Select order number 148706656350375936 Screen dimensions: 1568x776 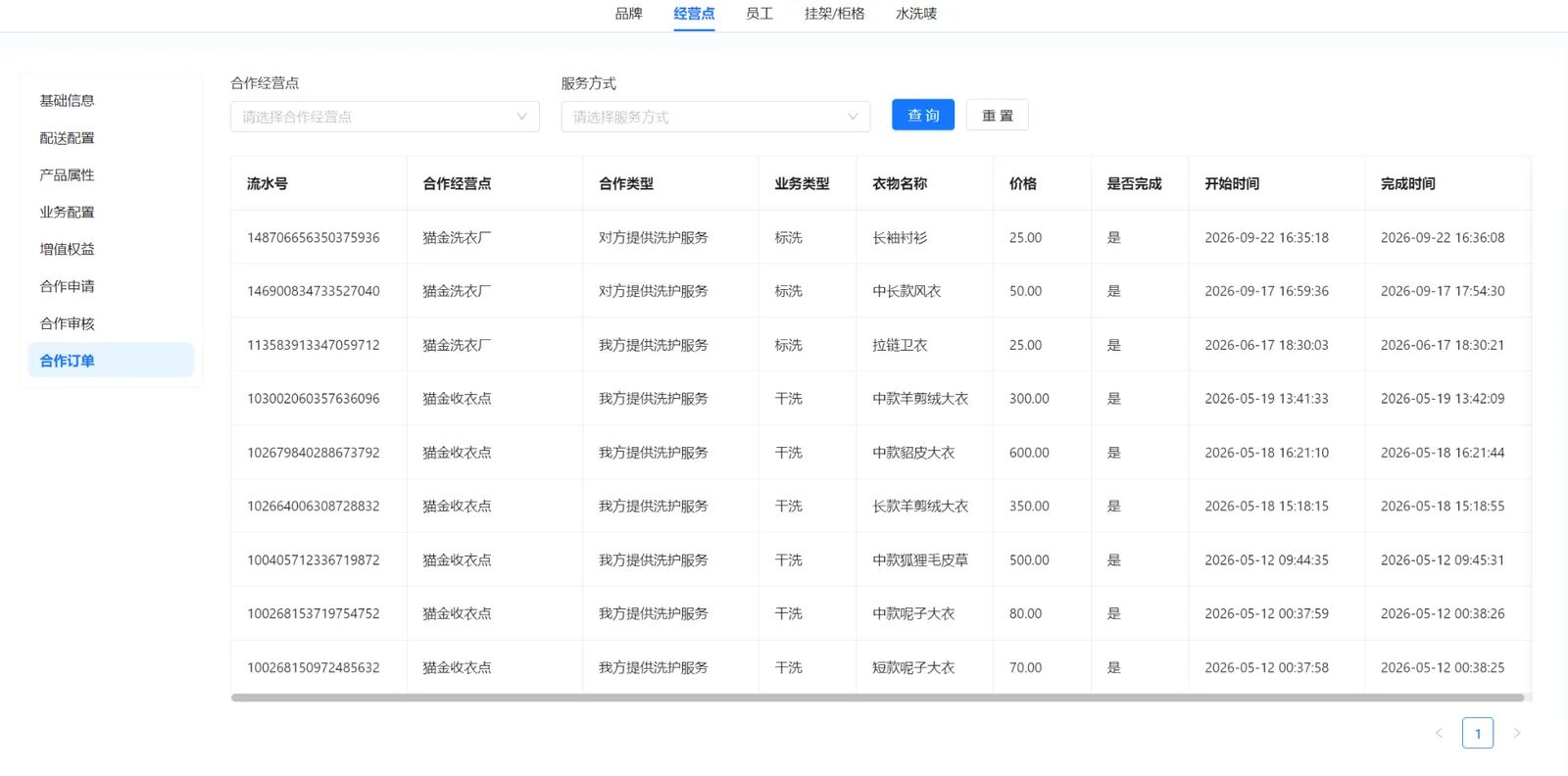click(314, 237)
